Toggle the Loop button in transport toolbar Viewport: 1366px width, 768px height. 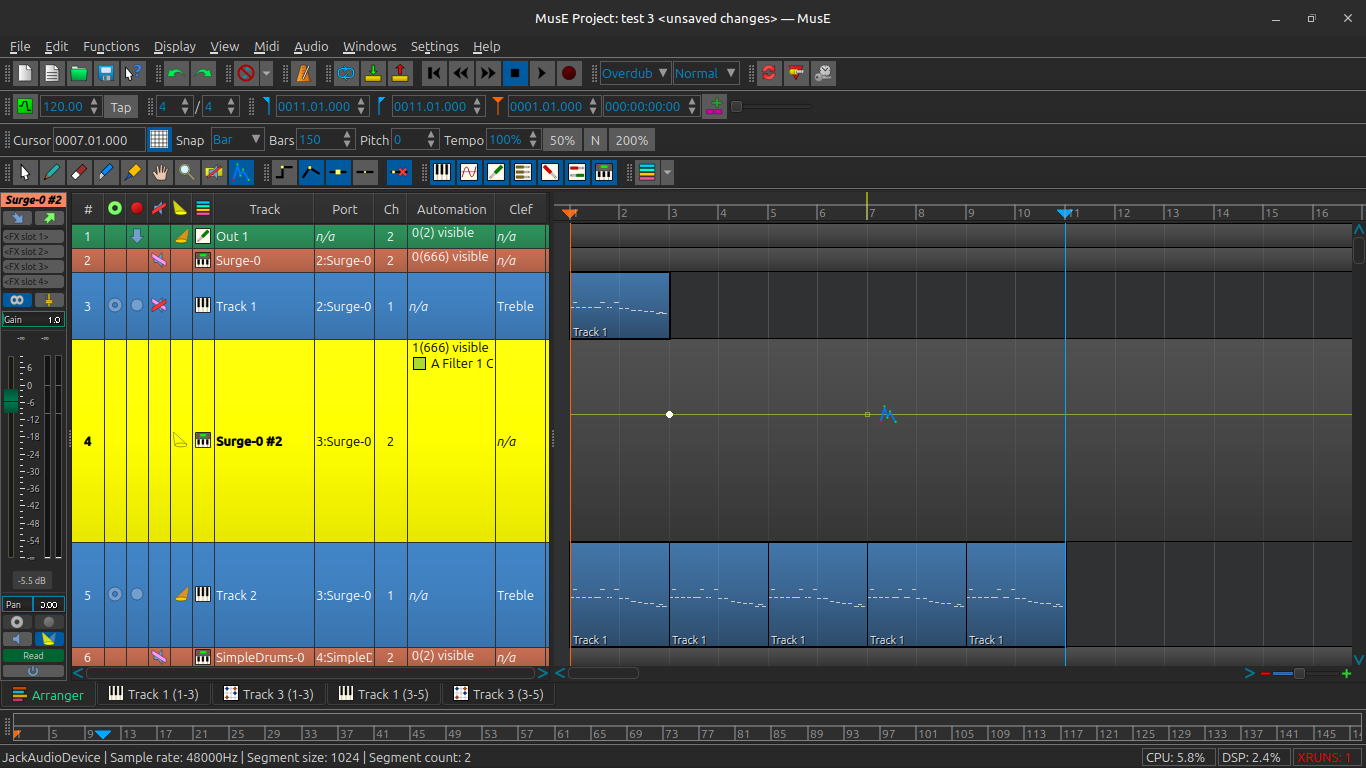pyautogui.click(x=346, y=73)
